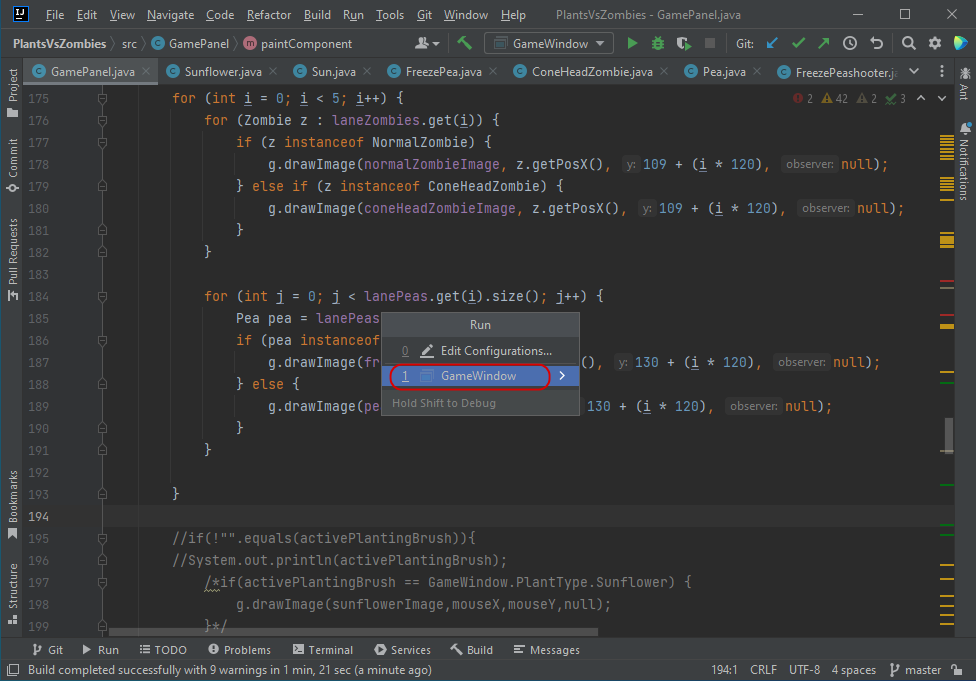The height and width of the screenshot is (681, 976).
Task: Open Notifications tool window
Action: point(964,161)
